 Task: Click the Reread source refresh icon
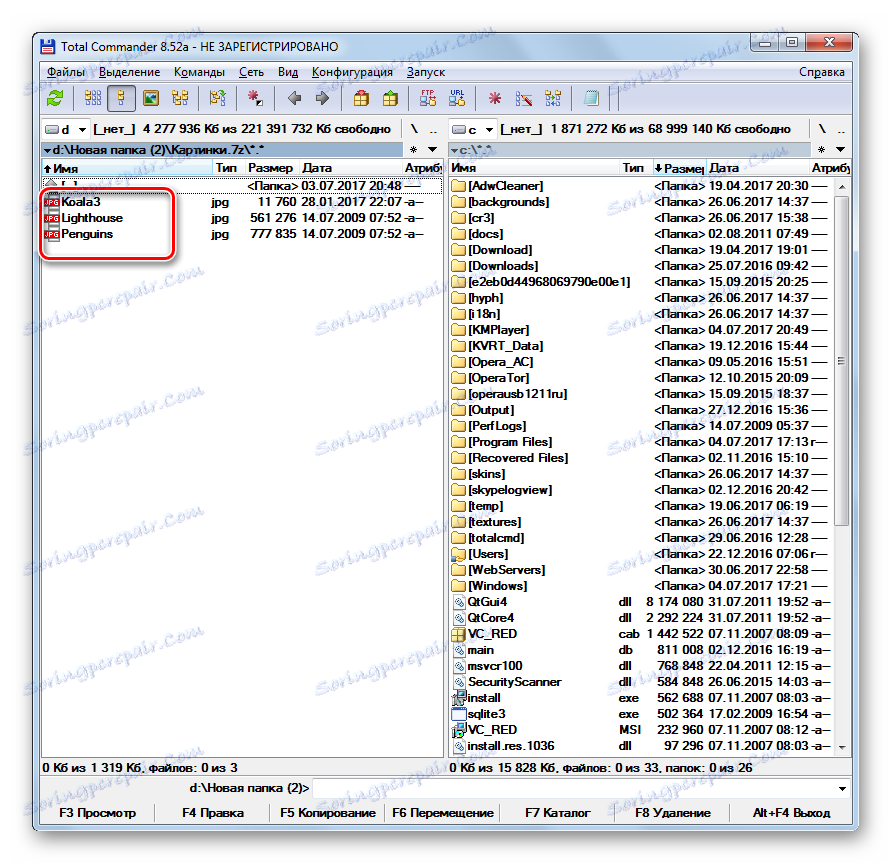point(55,98)
